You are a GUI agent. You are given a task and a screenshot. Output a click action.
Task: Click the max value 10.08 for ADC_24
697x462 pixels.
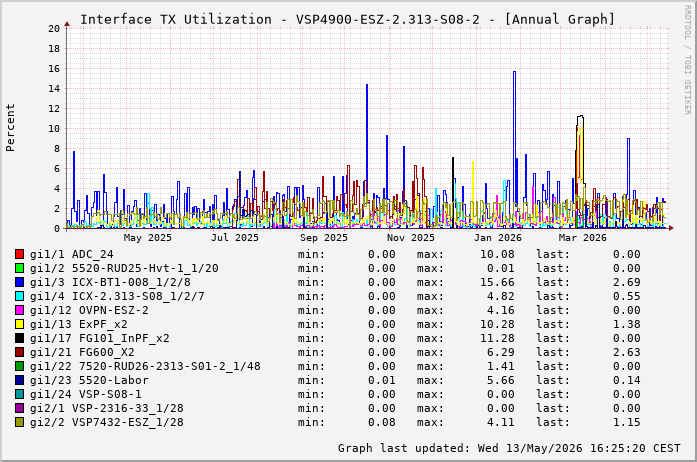497,254
